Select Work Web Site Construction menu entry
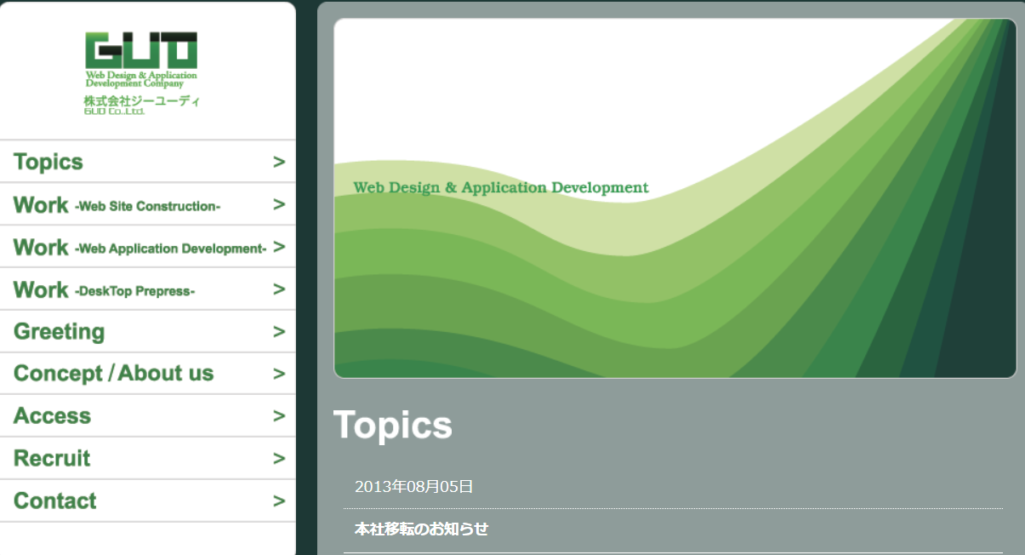This screenshot has height=555, width=1025. 117,205
